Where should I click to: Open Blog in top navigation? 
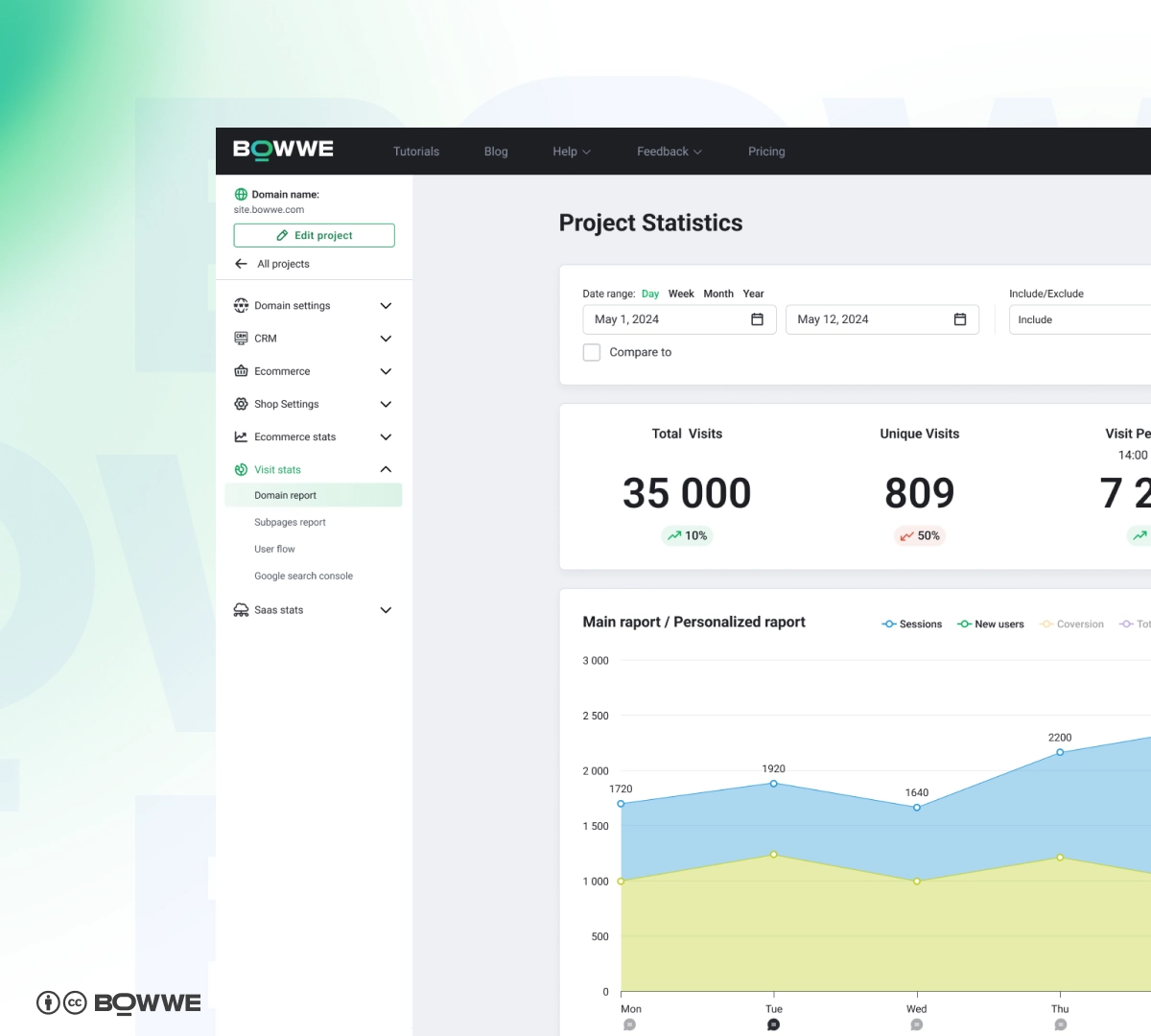point(496,152)
